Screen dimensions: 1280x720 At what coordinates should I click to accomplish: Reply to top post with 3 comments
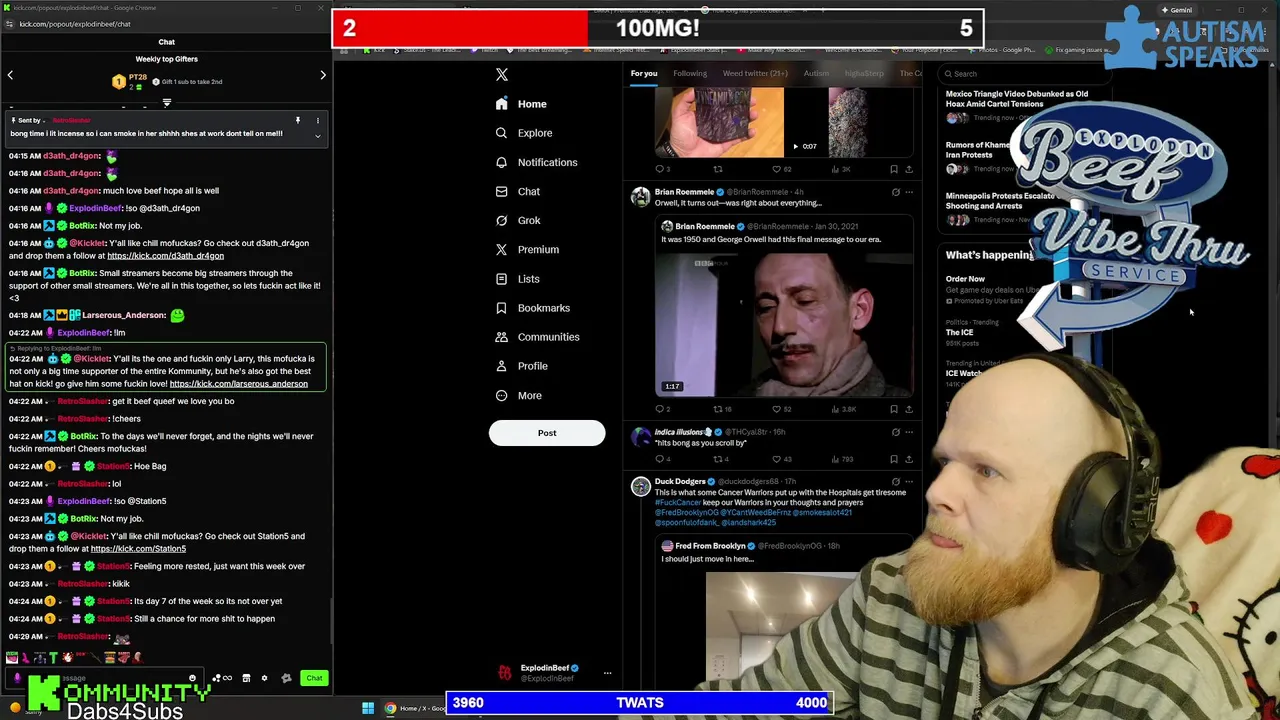(x=662, y=169)
